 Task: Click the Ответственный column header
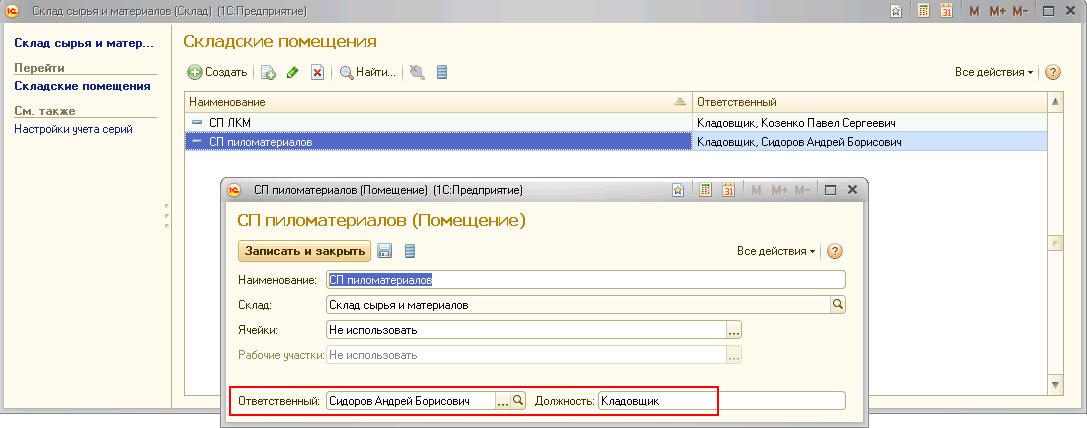pyautogui.click(x=869, y=102)
